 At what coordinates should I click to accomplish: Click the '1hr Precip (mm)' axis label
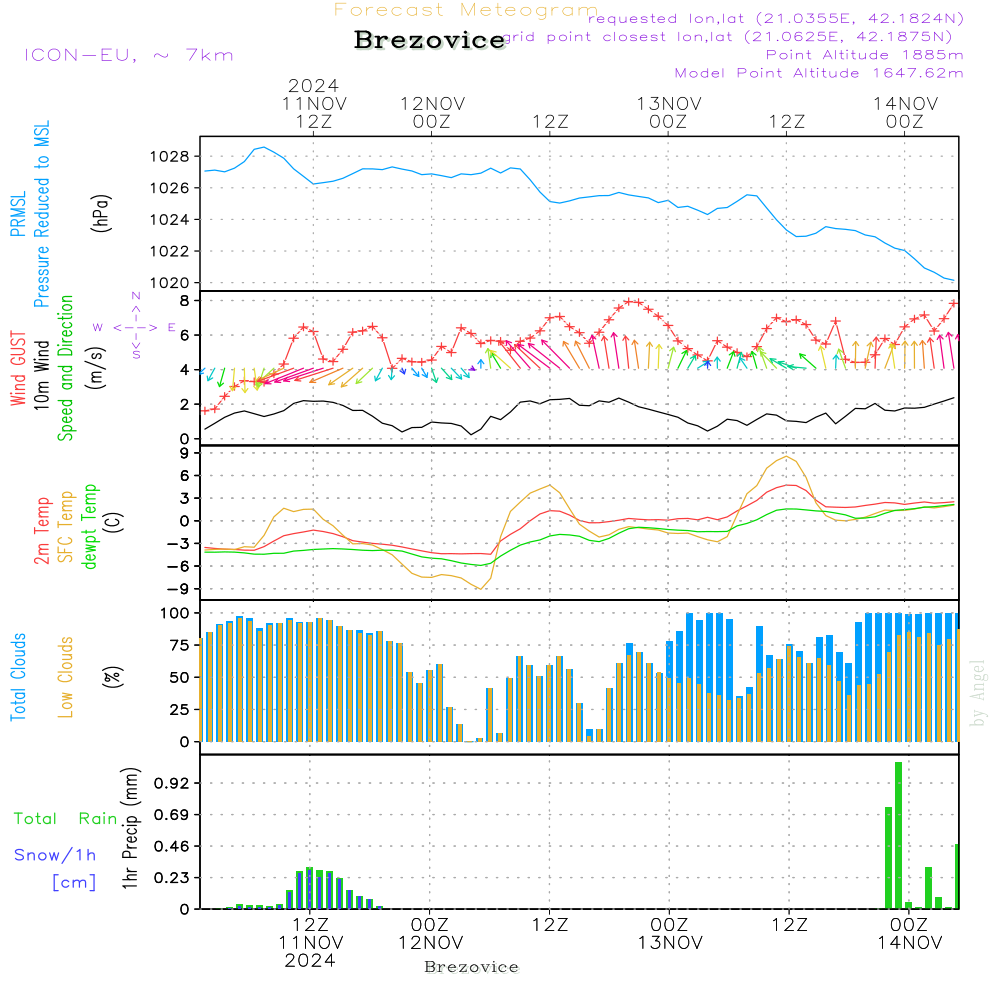[x=130, y=828]
